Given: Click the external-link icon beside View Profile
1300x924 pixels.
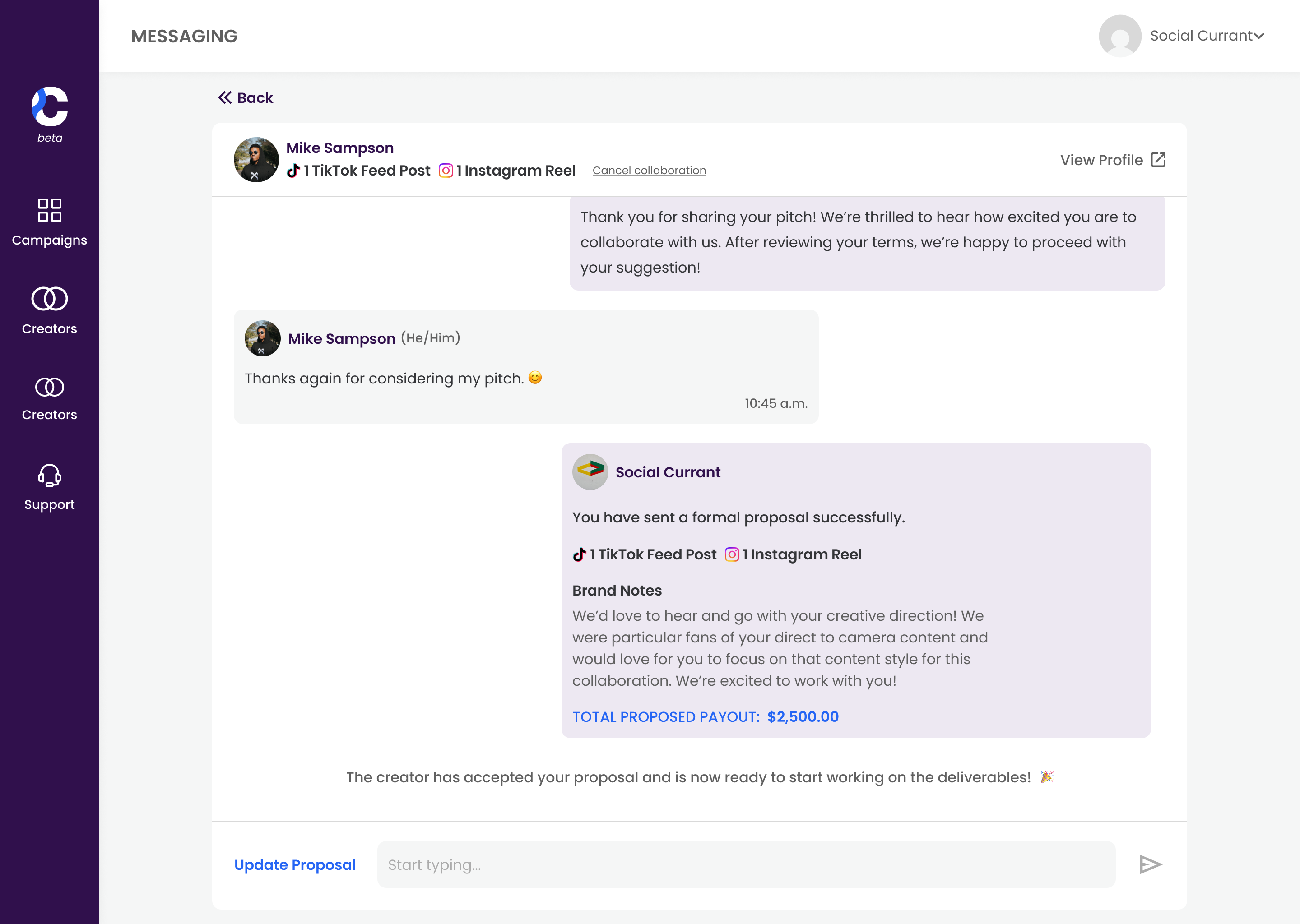Looking at the screenshot, I should tap(1158, 160).
